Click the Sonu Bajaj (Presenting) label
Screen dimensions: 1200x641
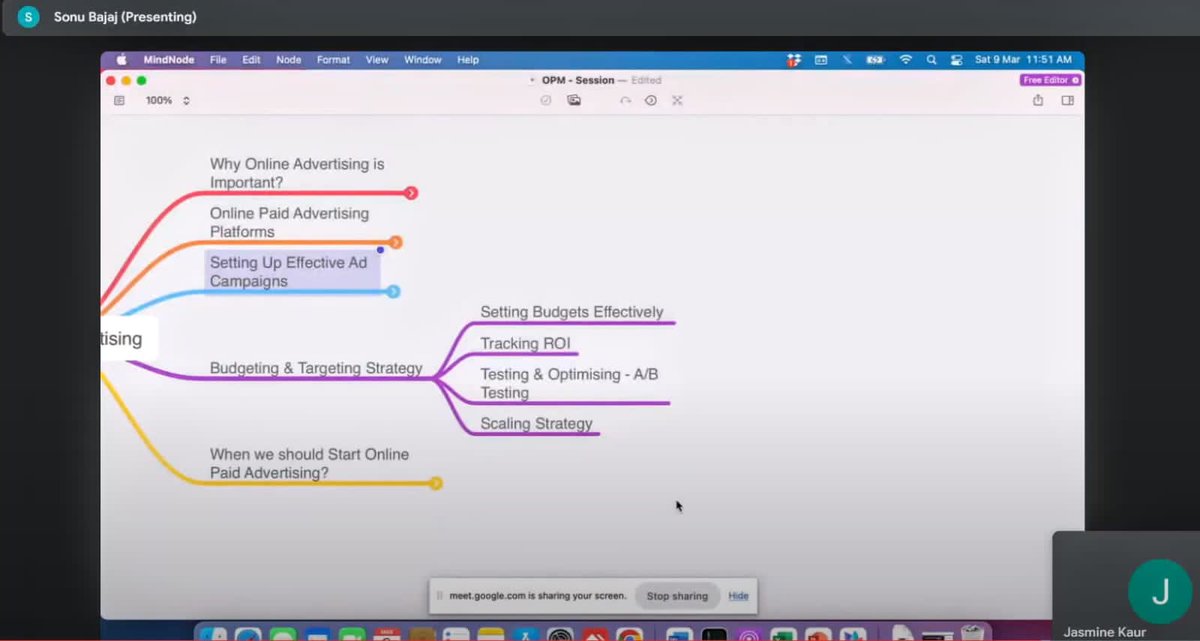(x=125, y=17)
